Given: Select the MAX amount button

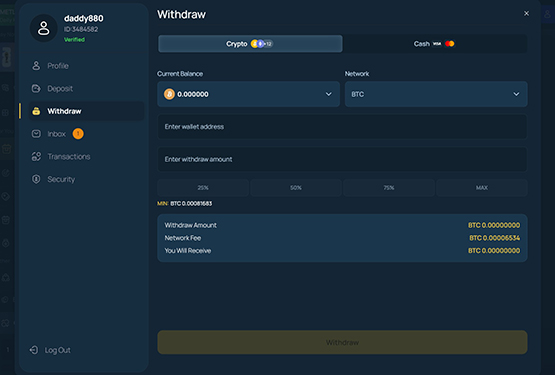Looking at the screenshot, I should click(x=482, y=188).
